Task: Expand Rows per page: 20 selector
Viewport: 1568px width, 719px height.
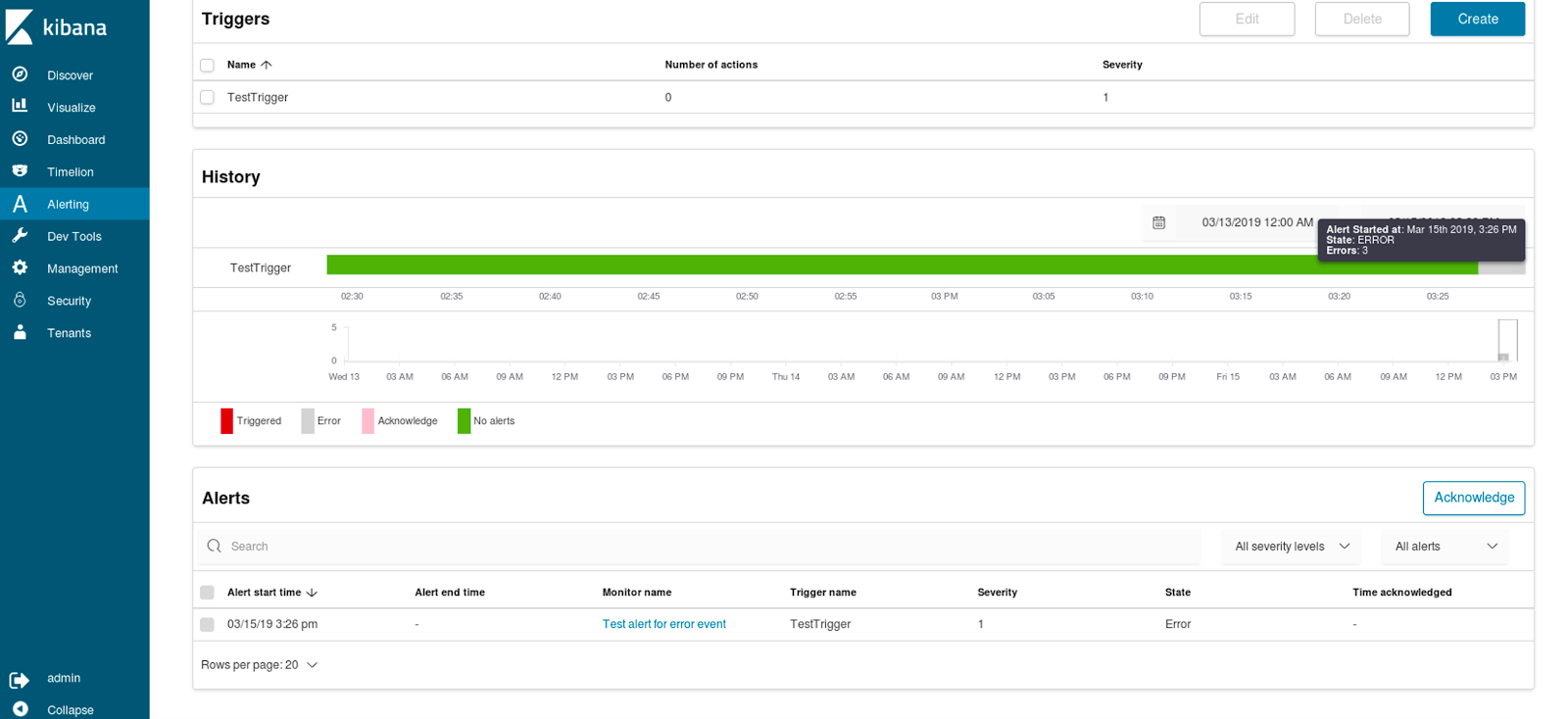Action: (260, 665)
